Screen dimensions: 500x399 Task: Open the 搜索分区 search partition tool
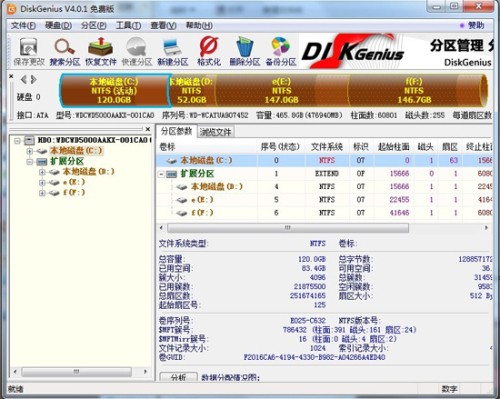click(x=65, y=51)
